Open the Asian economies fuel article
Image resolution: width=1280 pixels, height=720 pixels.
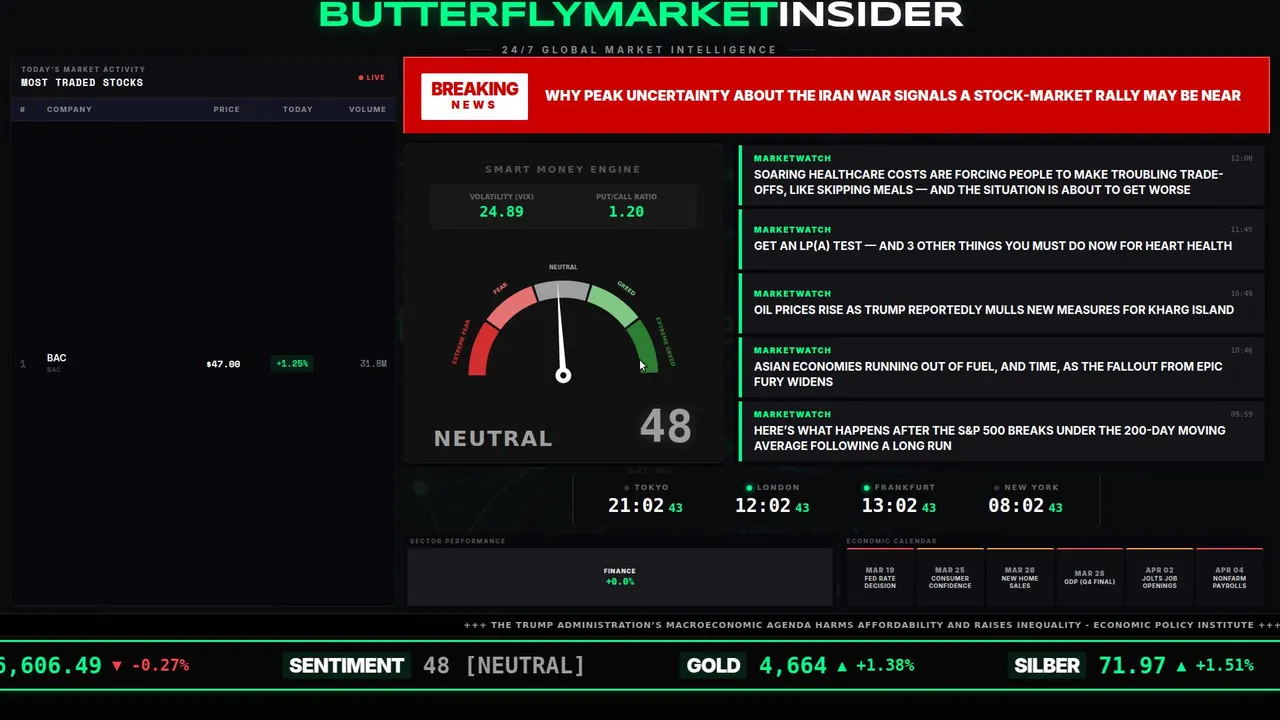(x=1002, y=367)
